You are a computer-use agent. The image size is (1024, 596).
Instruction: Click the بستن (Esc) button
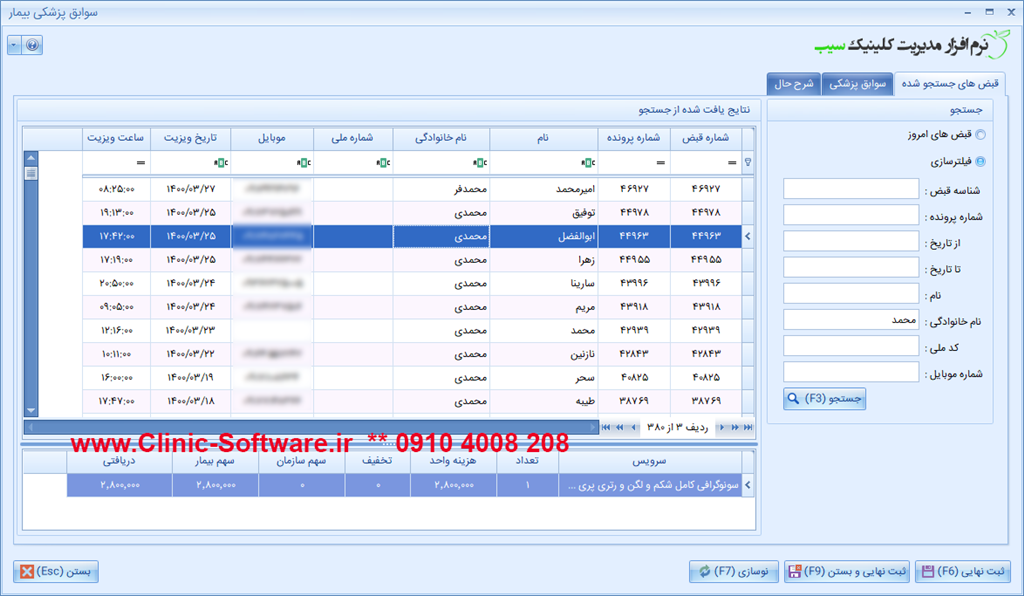[56, 572]
